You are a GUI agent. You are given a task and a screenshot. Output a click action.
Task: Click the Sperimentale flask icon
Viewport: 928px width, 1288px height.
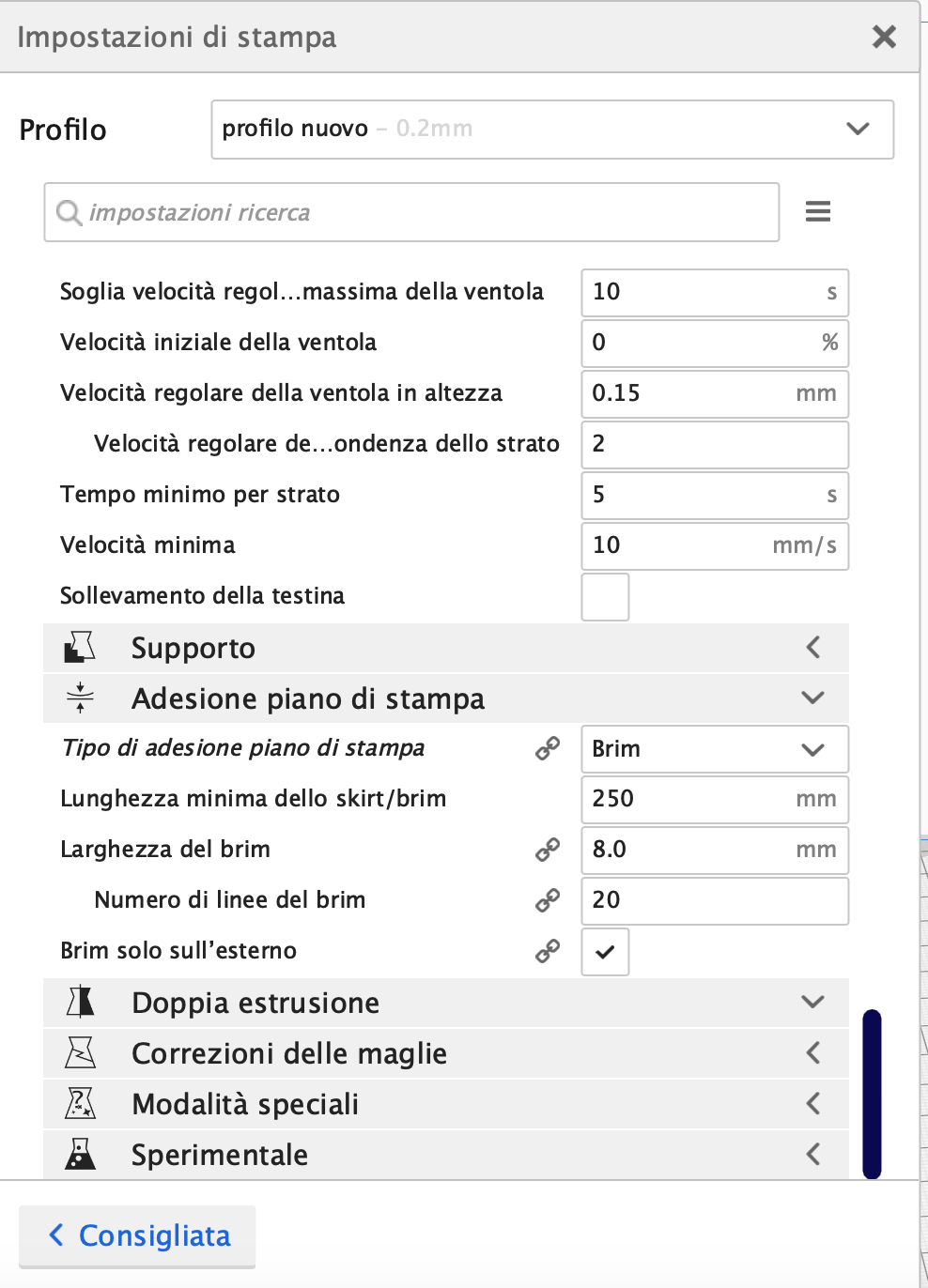coord(80,1155)
